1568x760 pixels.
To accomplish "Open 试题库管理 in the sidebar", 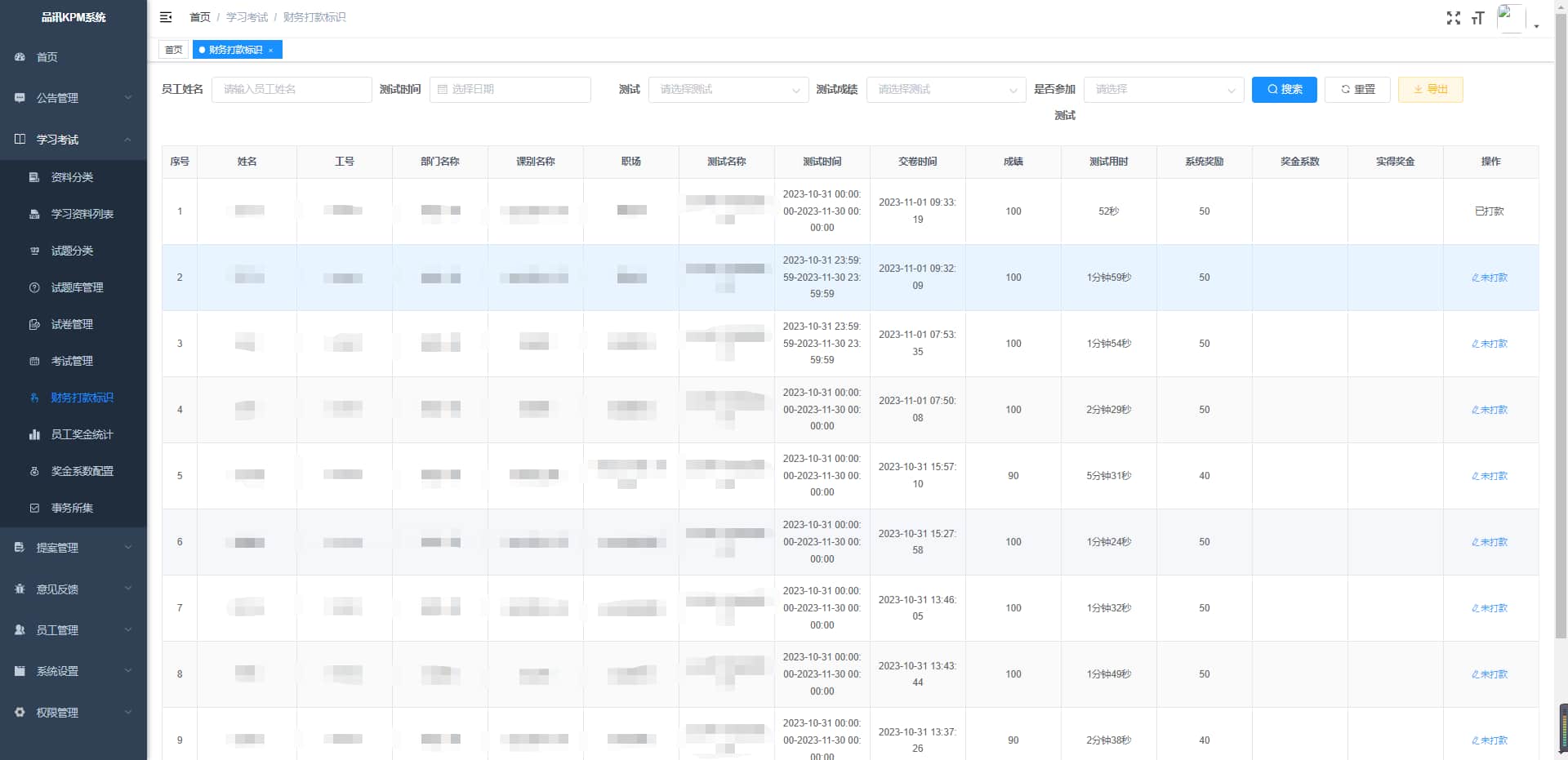I will 73,287.
